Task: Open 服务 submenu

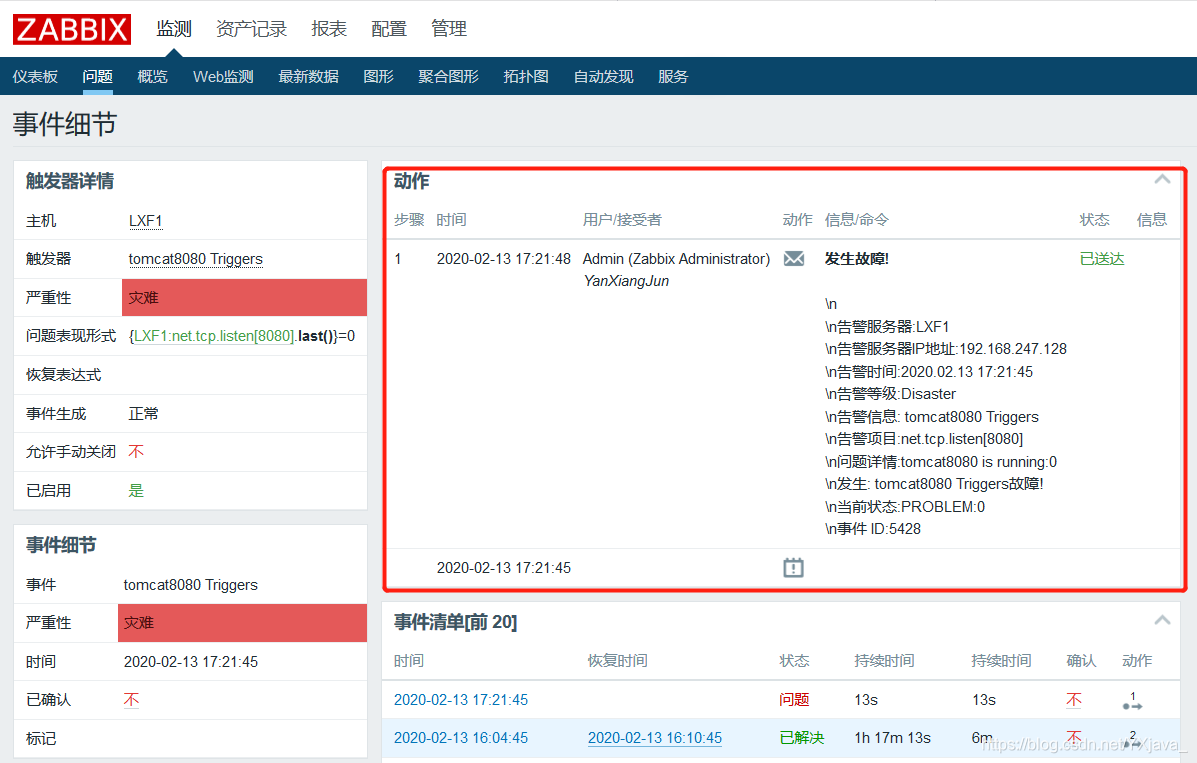Action: coord(673,76)
